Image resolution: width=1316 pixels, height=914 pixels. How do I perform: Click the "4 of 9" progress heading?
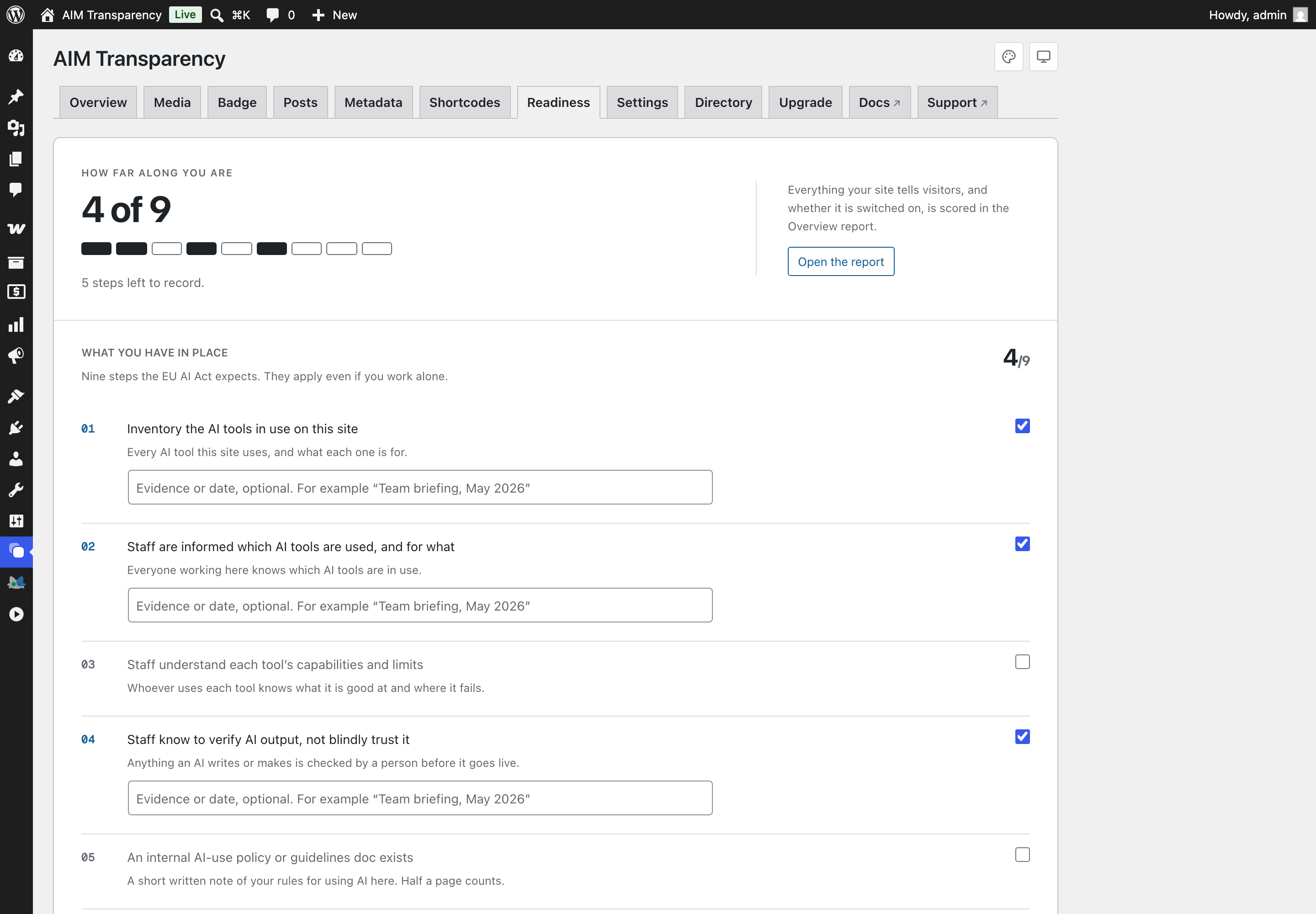127,209
